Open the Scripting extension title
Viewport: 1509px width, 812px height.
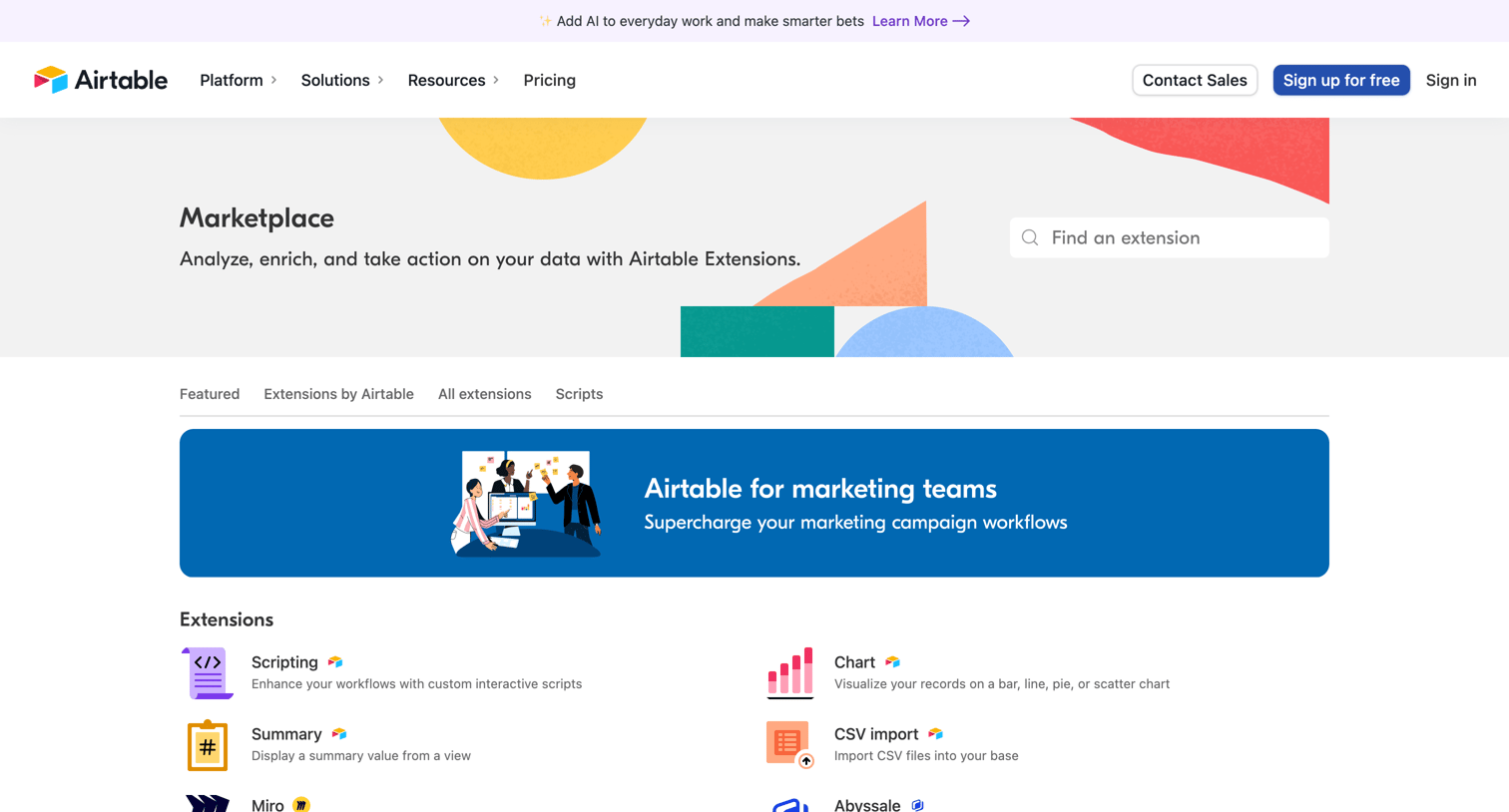tap(284, 662)
